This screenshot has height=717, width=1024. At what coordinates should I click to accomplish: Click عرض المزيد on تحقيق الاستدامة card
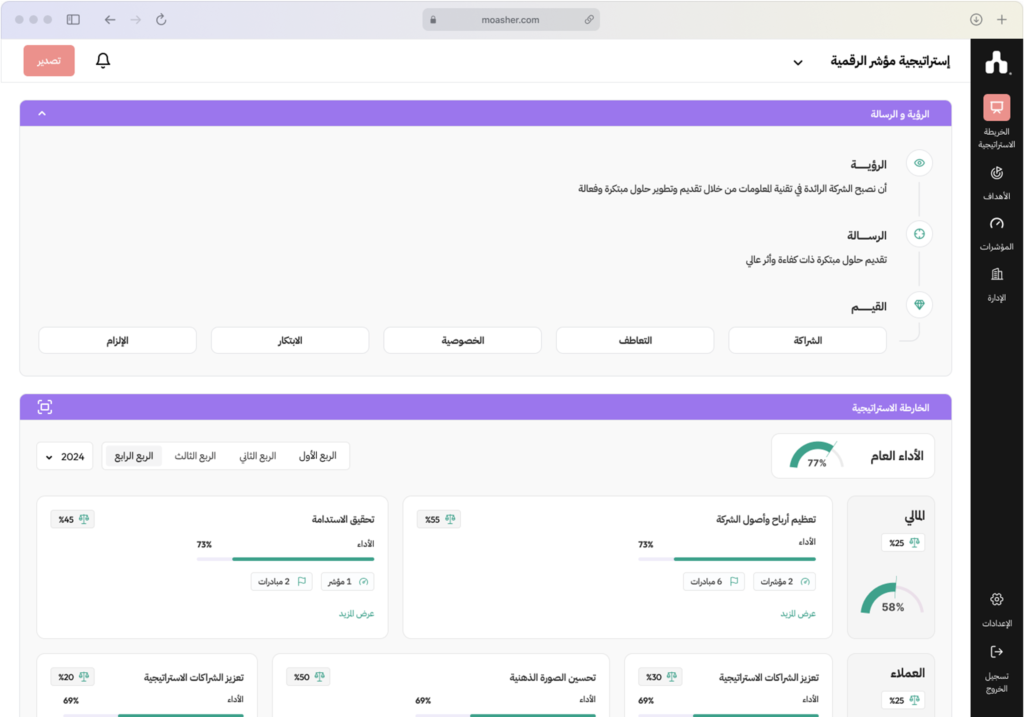click(357, 614)
